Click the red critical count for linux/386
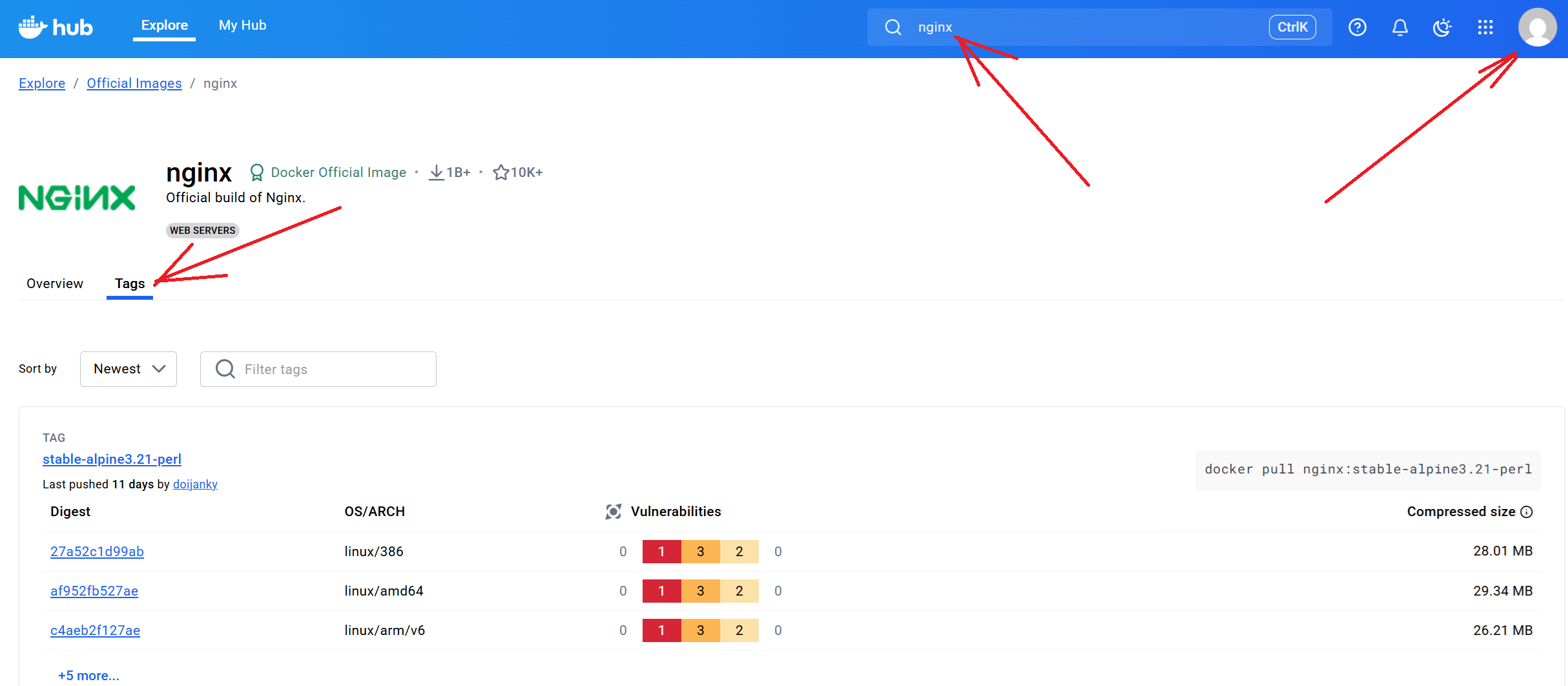The image size is (1568, 686). pos(662,552)
